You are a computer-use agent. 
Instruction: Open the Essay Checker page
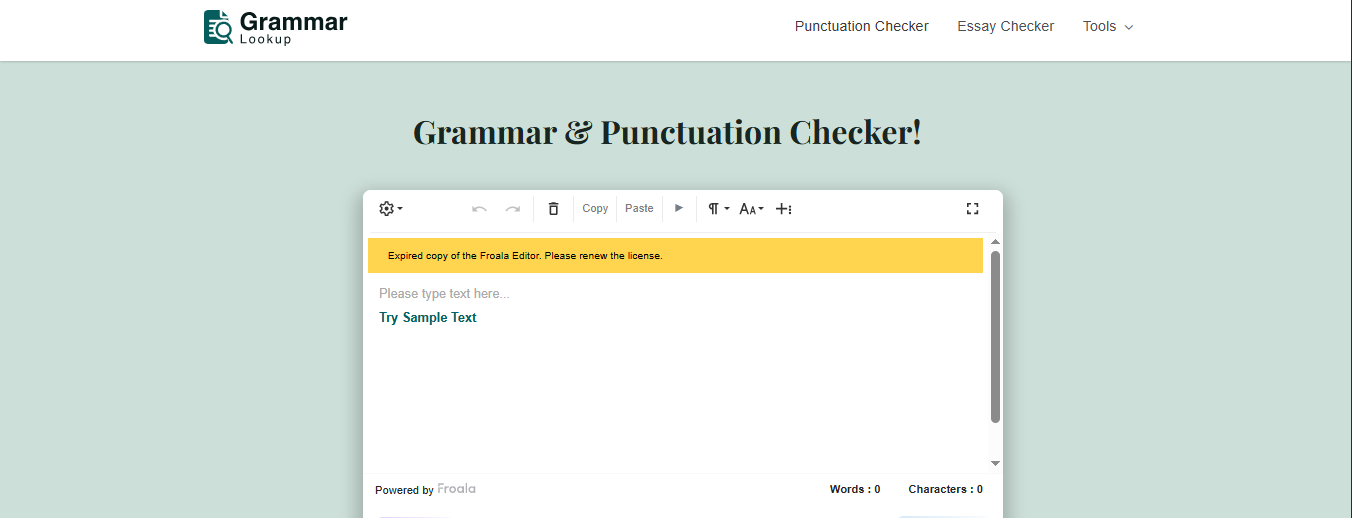coord(1005,27)
